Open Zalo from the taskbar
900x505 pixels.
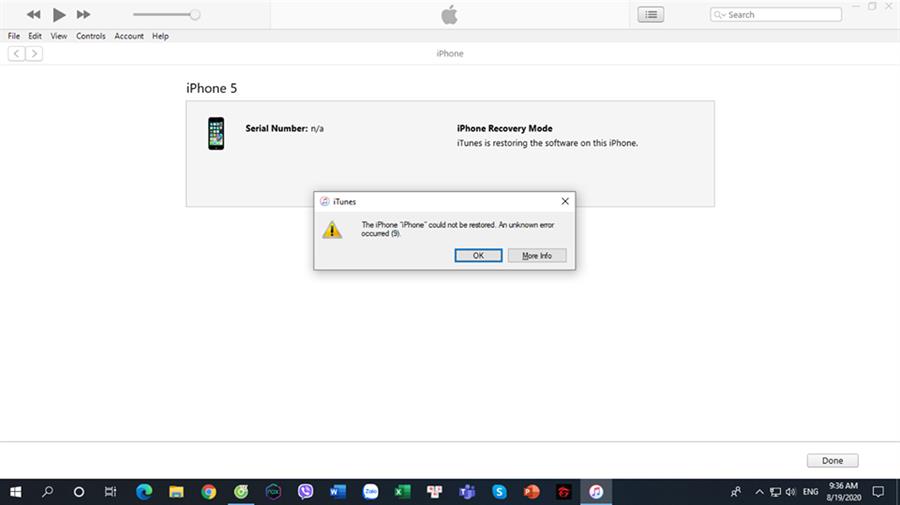click(x=370, y=492)
